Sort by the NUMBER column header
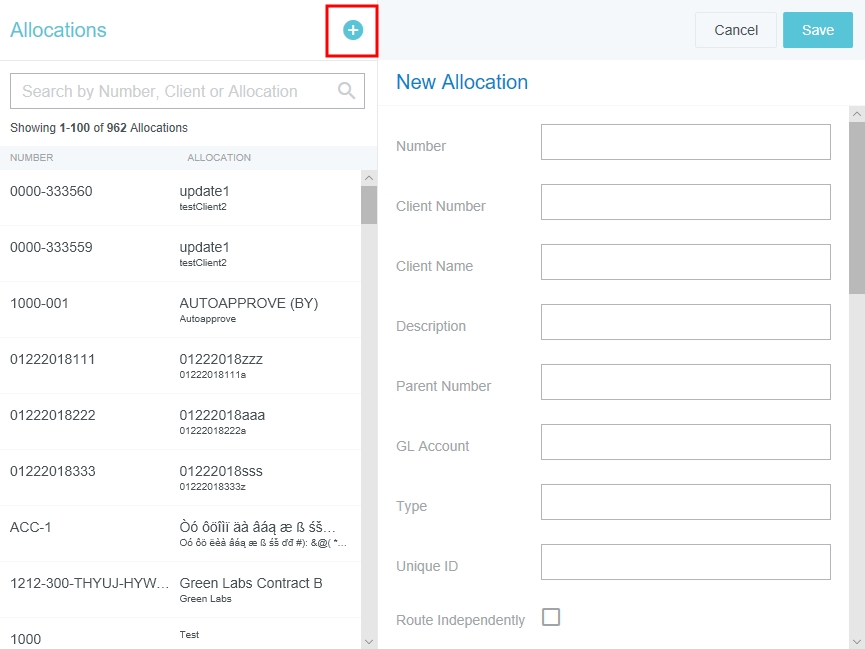Screen dimensions: 865x649 (32, 158)
